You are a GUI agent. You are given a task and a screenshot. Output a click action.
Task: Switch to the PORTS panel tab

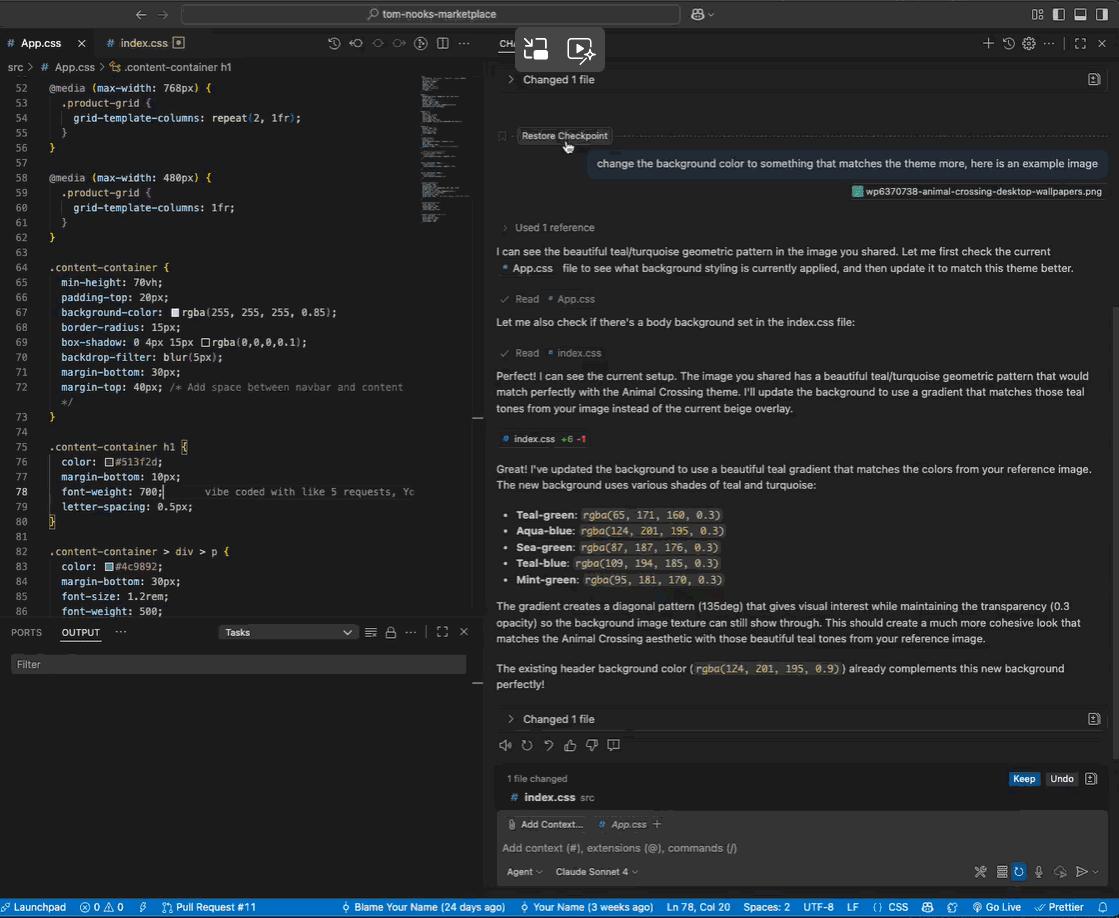[26, 631]
